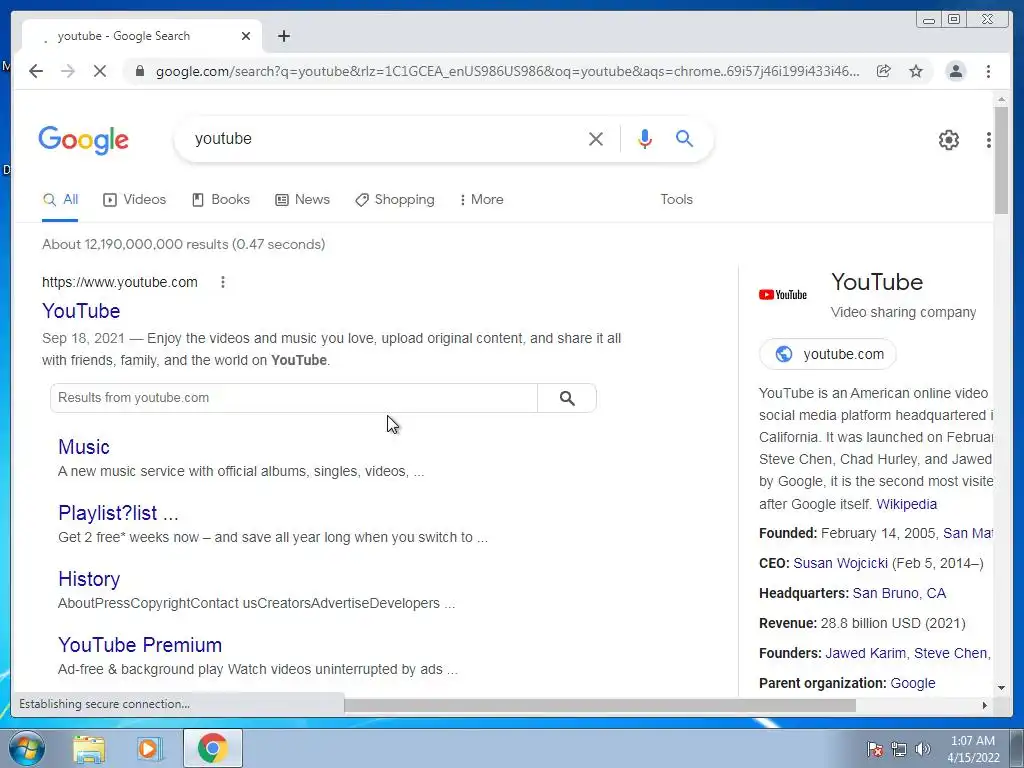
Task: Open a new tab with the plus button
Action: click(x=283, y=36)
